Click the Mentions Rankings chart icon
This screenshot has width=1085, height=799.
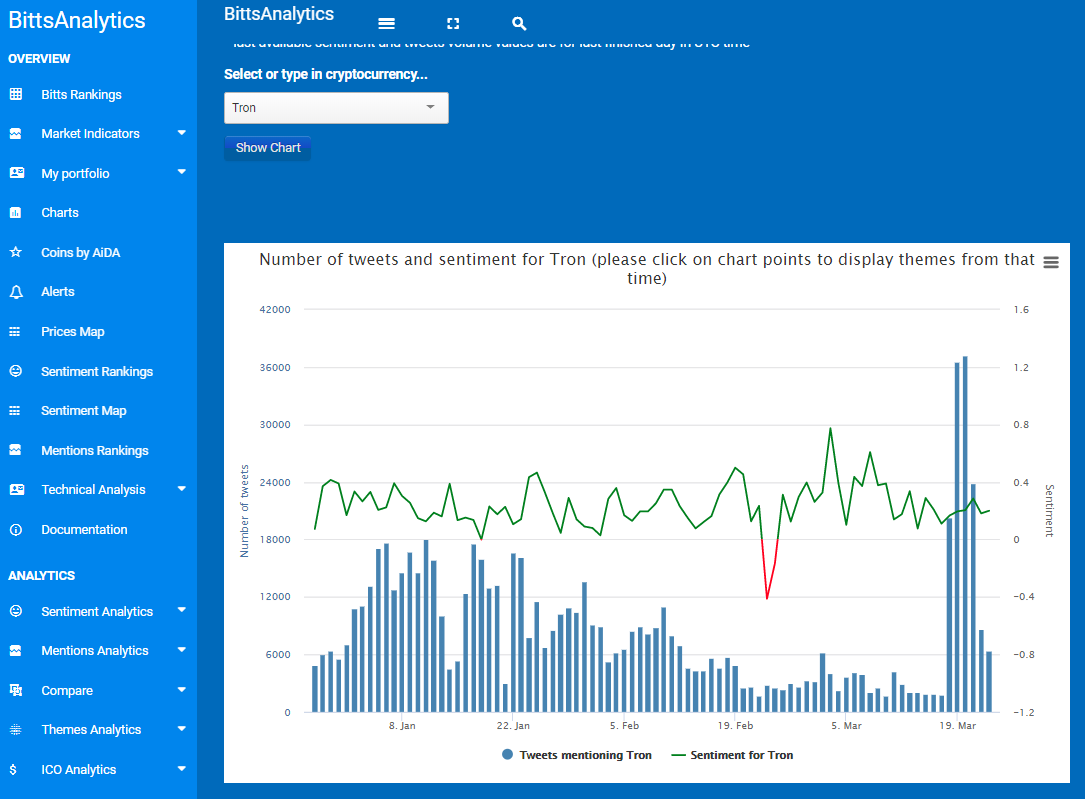tap(16, 450)
